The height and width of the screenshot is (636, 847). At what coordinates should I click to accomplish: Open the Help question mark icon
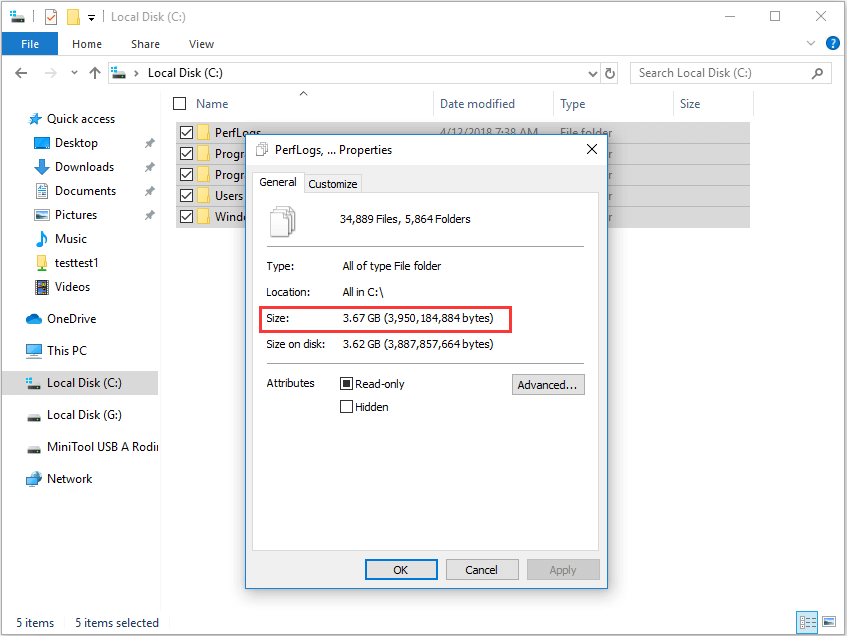point(833,43)
